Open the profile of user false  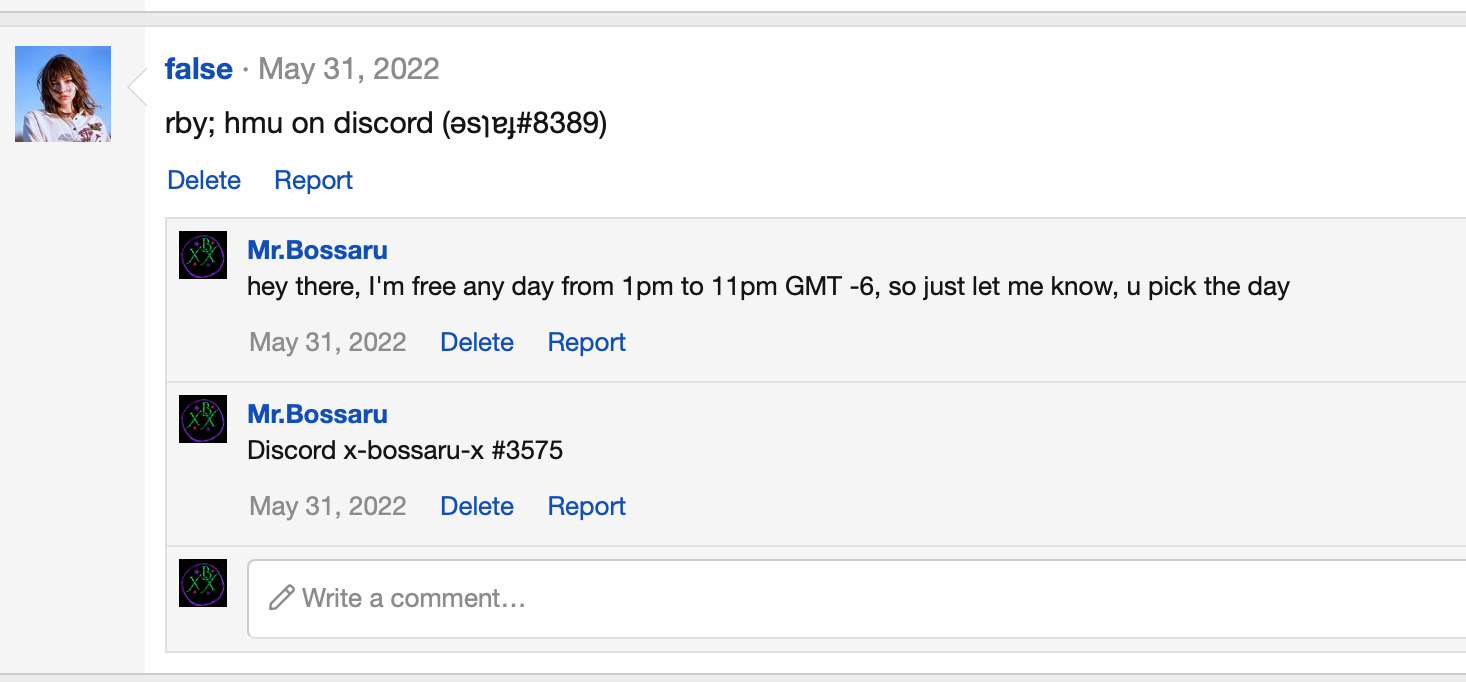(198, 69)
